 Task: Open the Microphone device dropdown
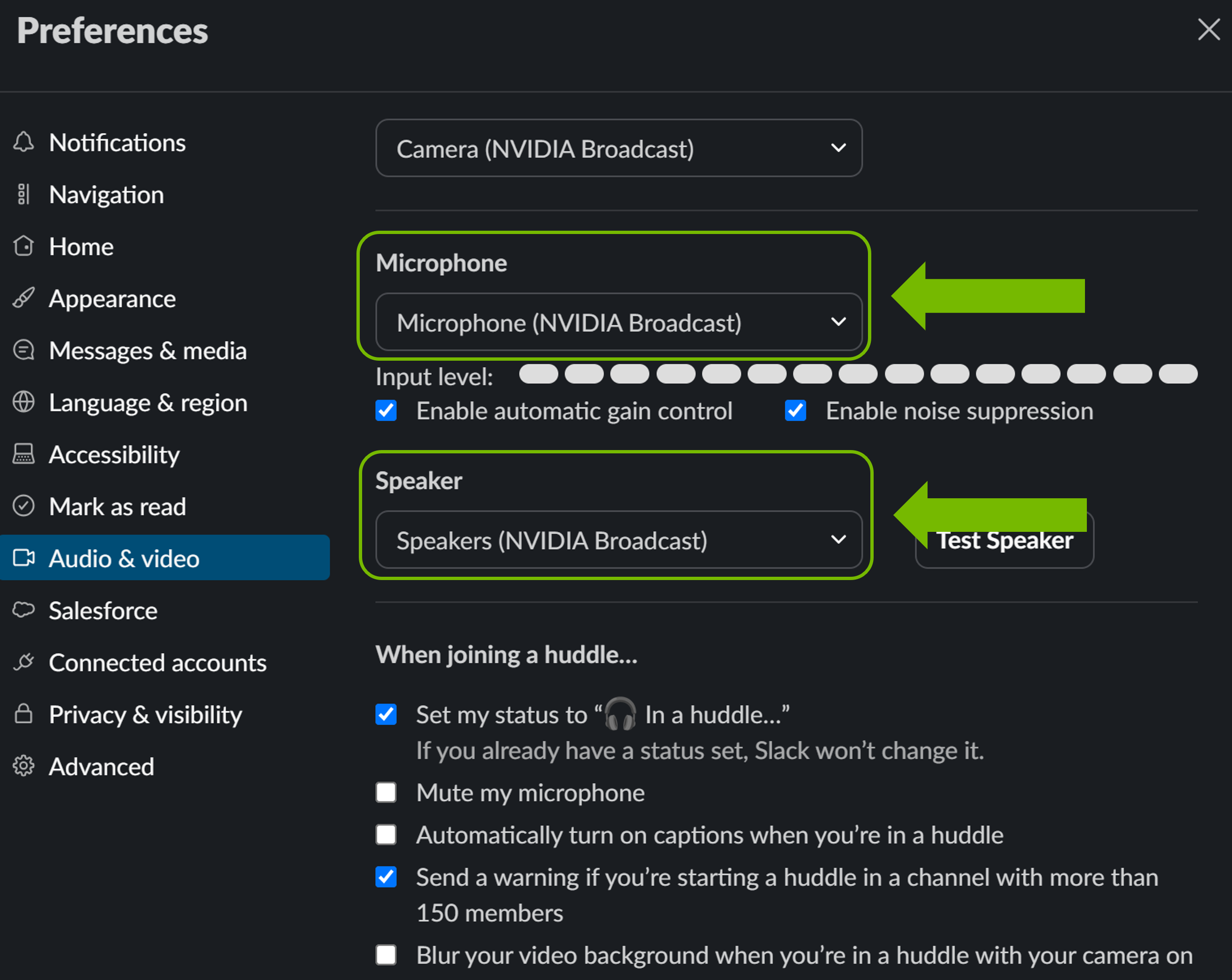619,322
